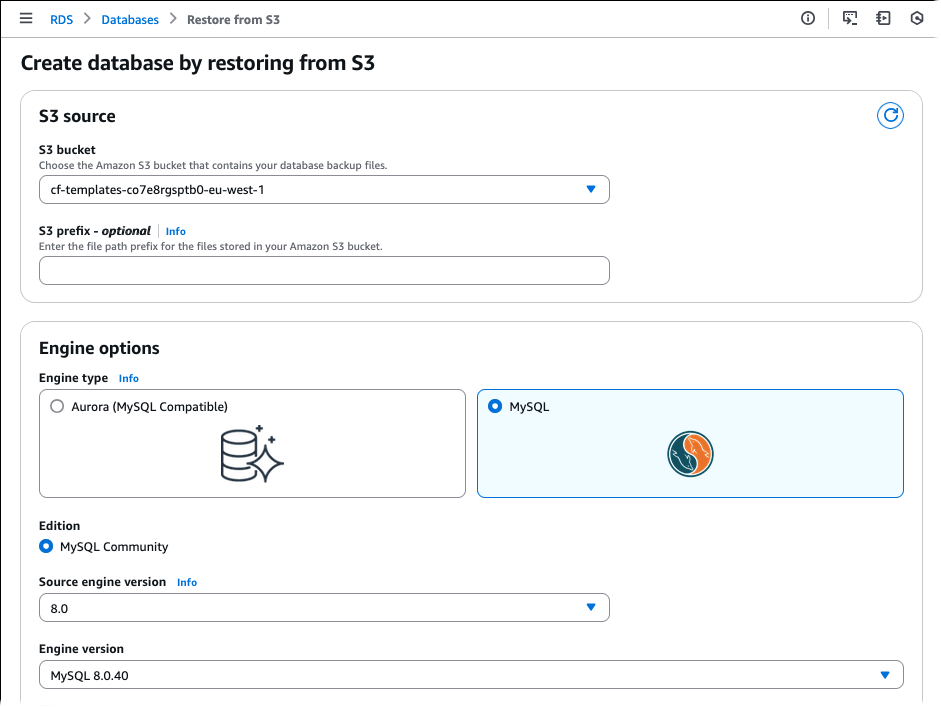Screen dimensions: 941x707
Task: Click the hexagonal settings icon top right
Action: 917,18
